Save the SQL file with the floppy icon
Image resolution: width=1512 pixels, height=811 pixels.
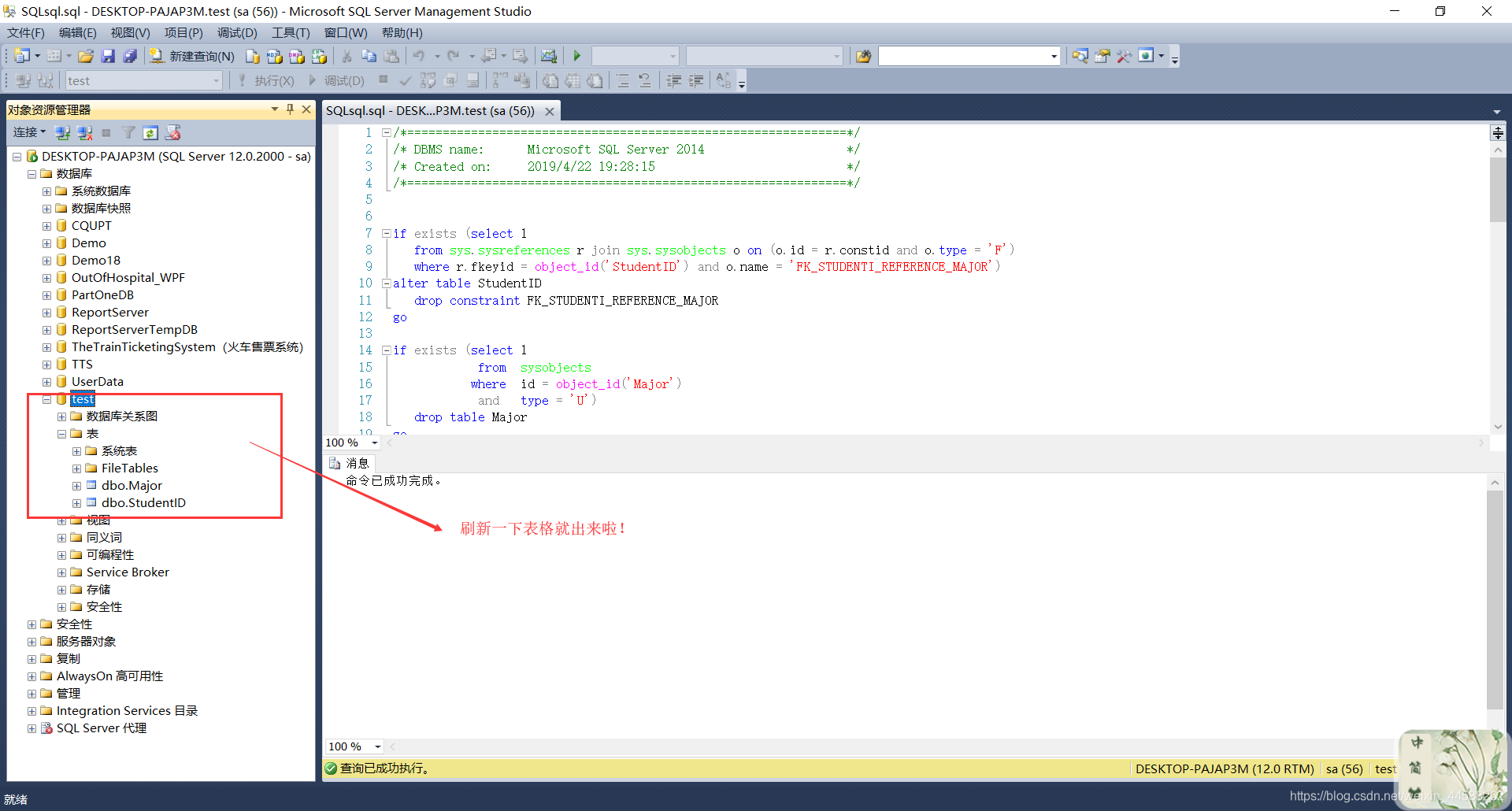pos(109,56)
